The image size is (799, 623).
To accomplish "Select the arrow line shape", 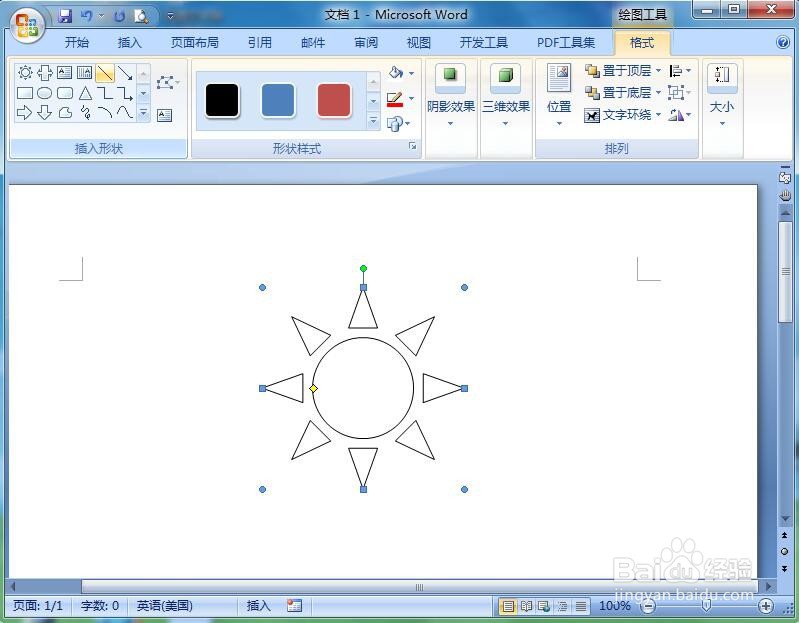I will pyautogui.click(x=125, y=73).
